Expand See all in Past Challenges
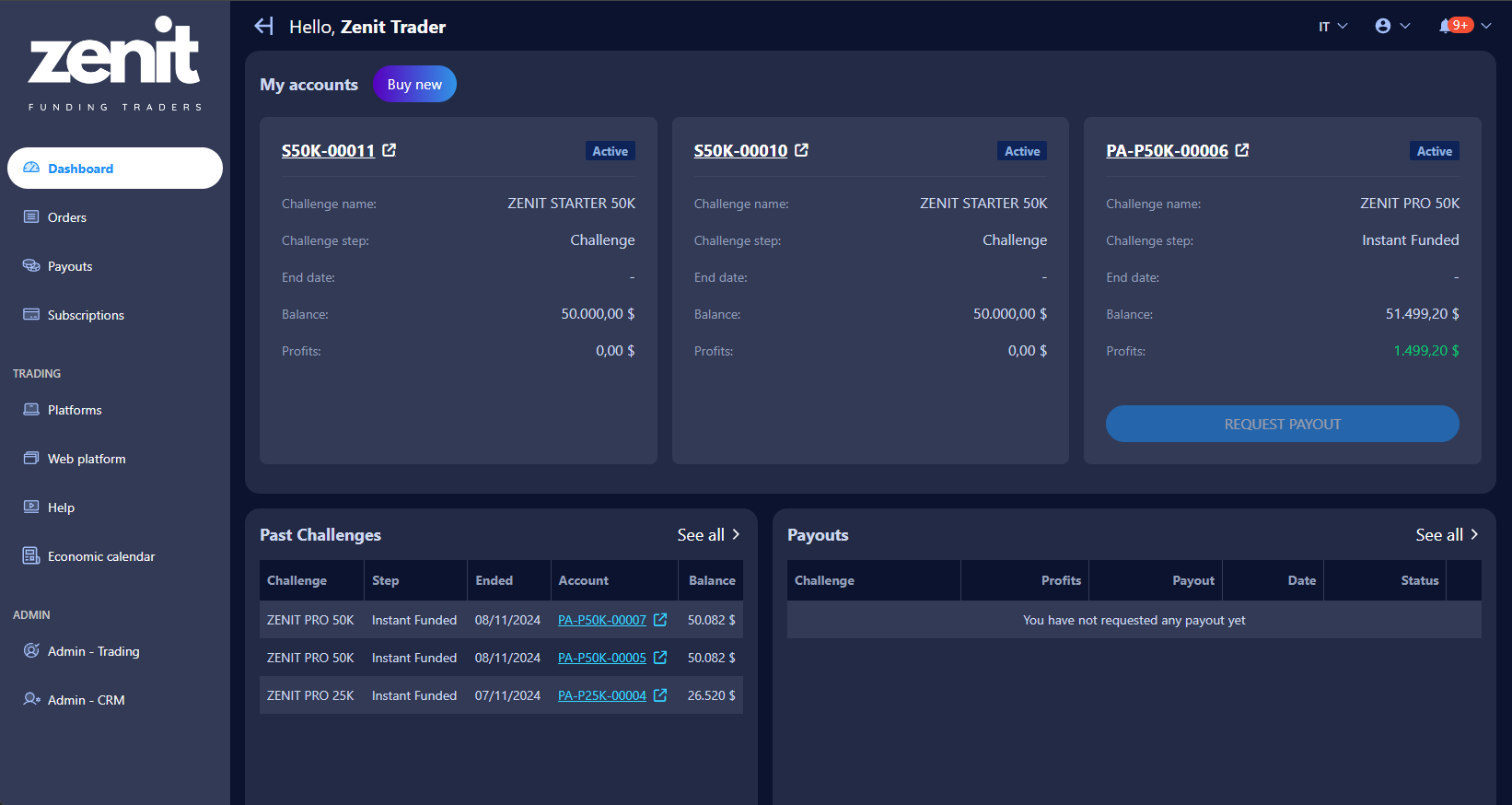Viewport: 1512px width, 805px height. [x=708, y=535]
